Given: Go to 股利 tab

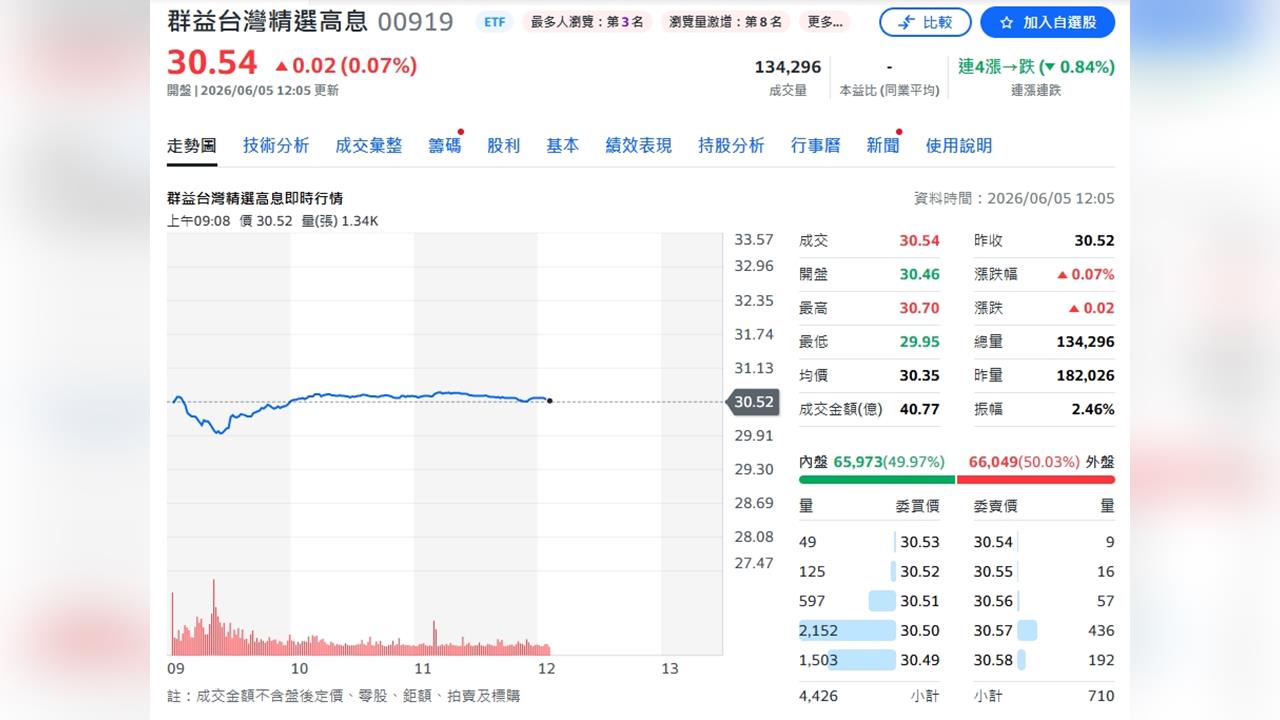Looking at the screenshot, I should click(504, 146).
